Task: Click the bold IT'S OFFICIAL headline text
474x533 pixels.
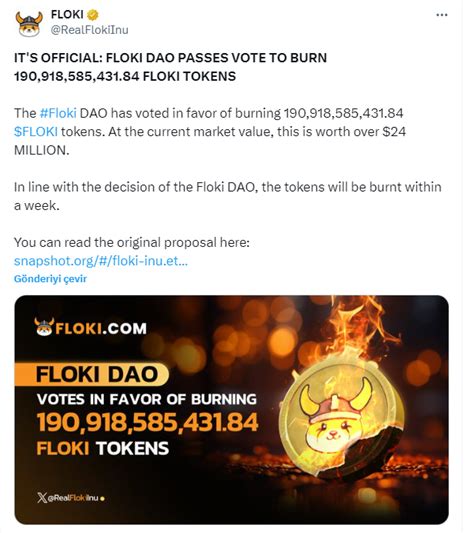Action: click(x=170, y=67)
